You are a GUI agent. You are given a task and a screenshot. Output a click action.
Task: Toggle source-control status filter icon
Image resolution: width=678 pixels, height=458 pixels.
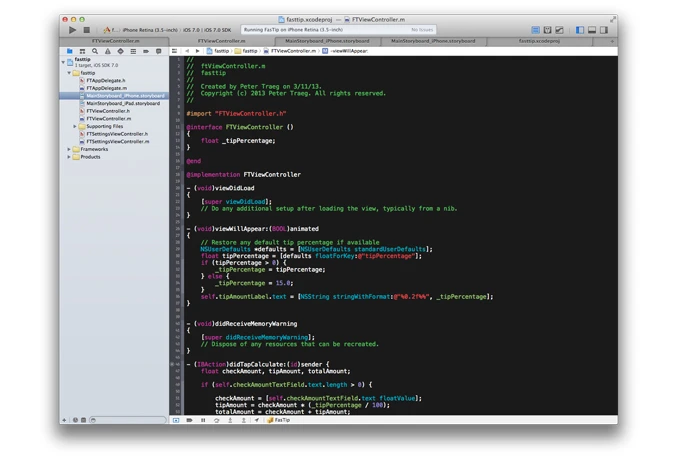(x=83, y=420)
